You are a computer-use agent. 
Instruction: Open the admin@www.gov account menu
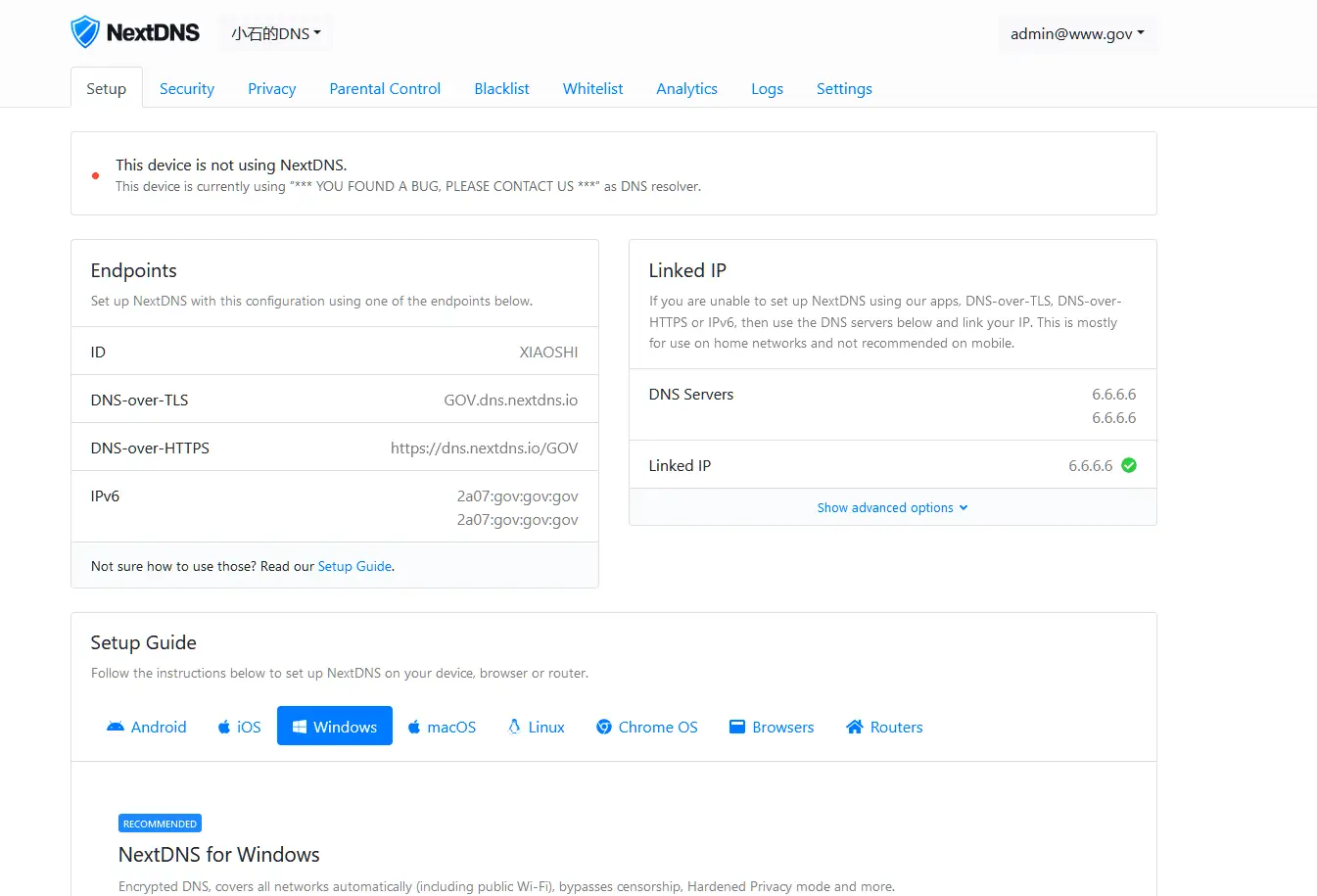[1077, 33]
